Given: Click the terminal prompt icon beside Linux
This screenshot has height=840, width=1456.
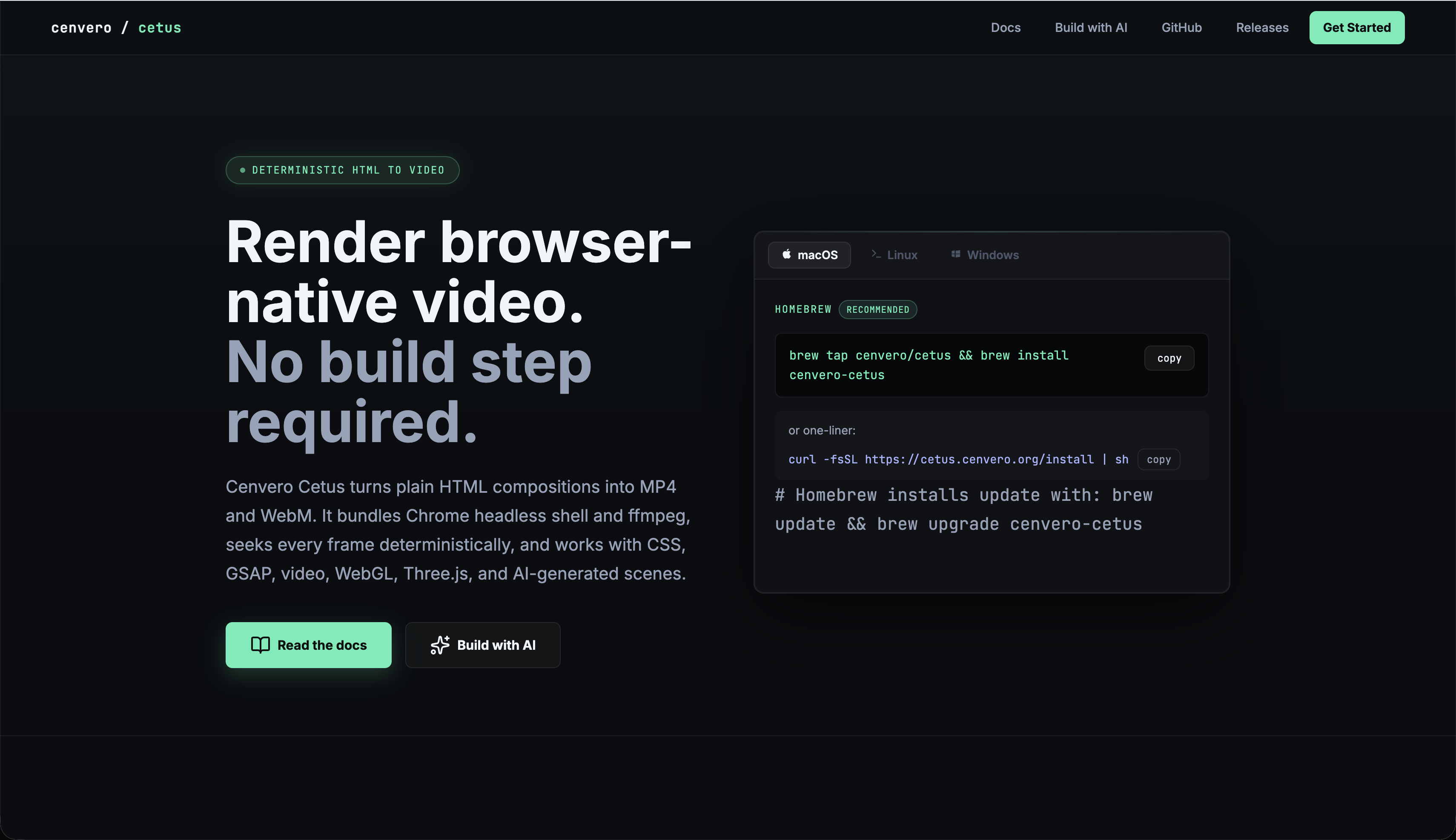Looking at the screenshot, I should coord(875,254).
